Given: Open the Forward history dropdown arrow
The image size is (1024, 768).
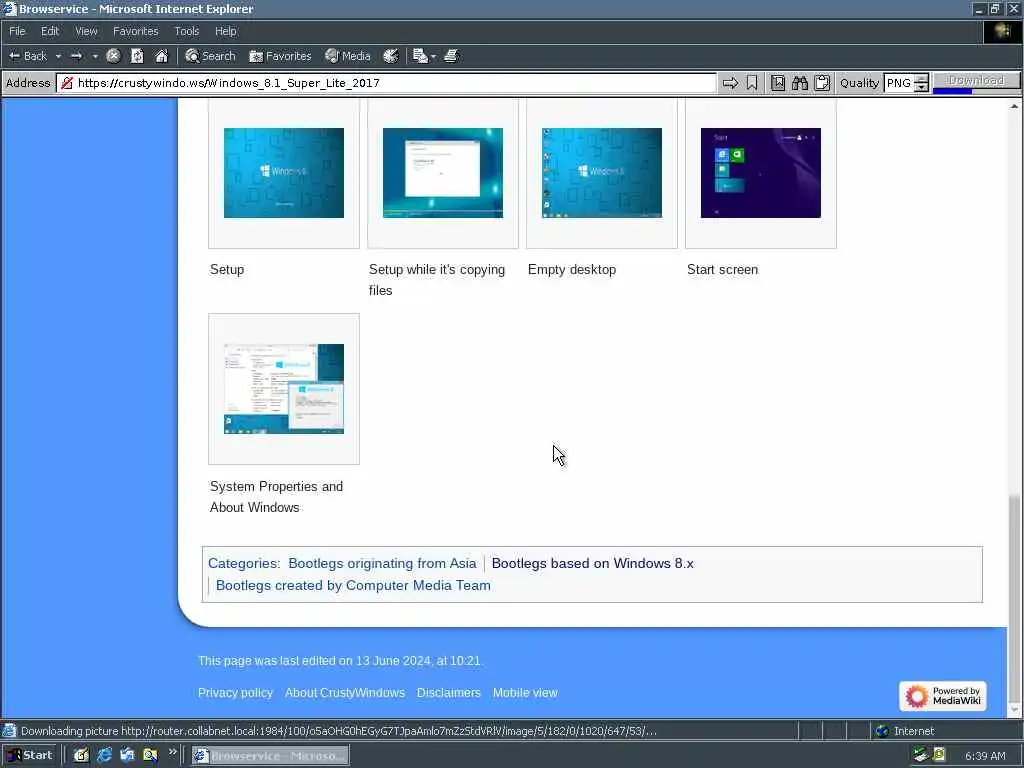Looking at the screenshot, I should (x=95, y=56).
